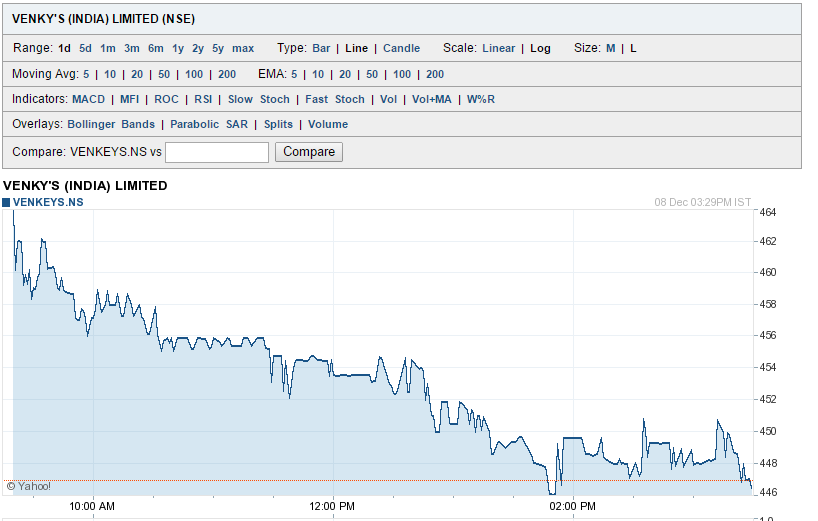
Task: Choose size M
Action: tap(611, 49)
